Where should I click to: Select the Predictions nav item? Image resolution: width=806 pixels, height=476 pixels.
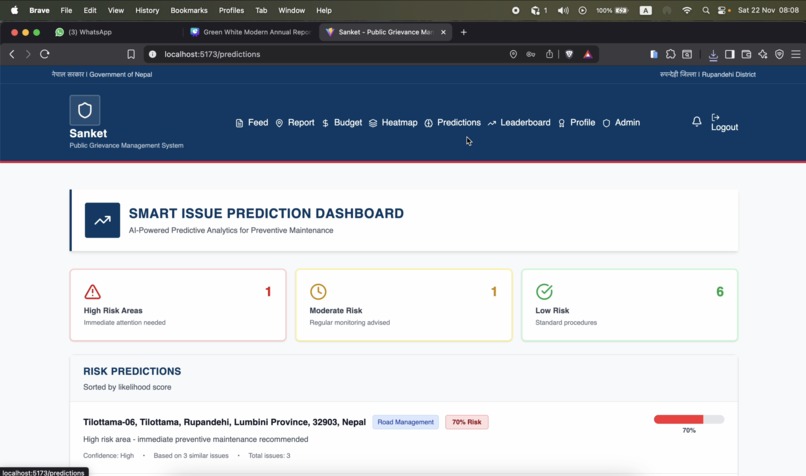[x=453, y=123]
